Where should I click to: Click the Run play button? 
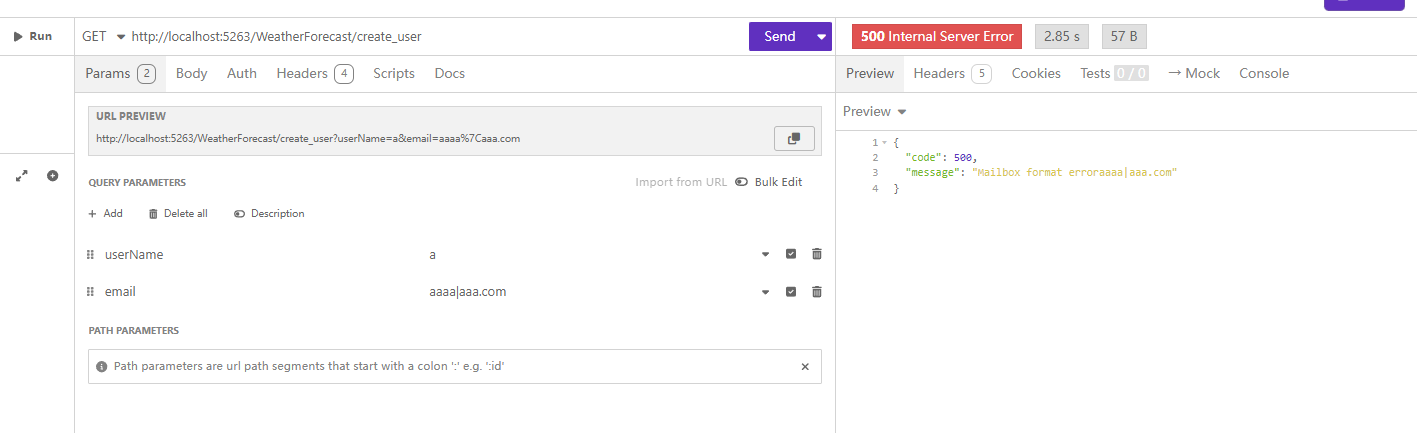(32, 36)
